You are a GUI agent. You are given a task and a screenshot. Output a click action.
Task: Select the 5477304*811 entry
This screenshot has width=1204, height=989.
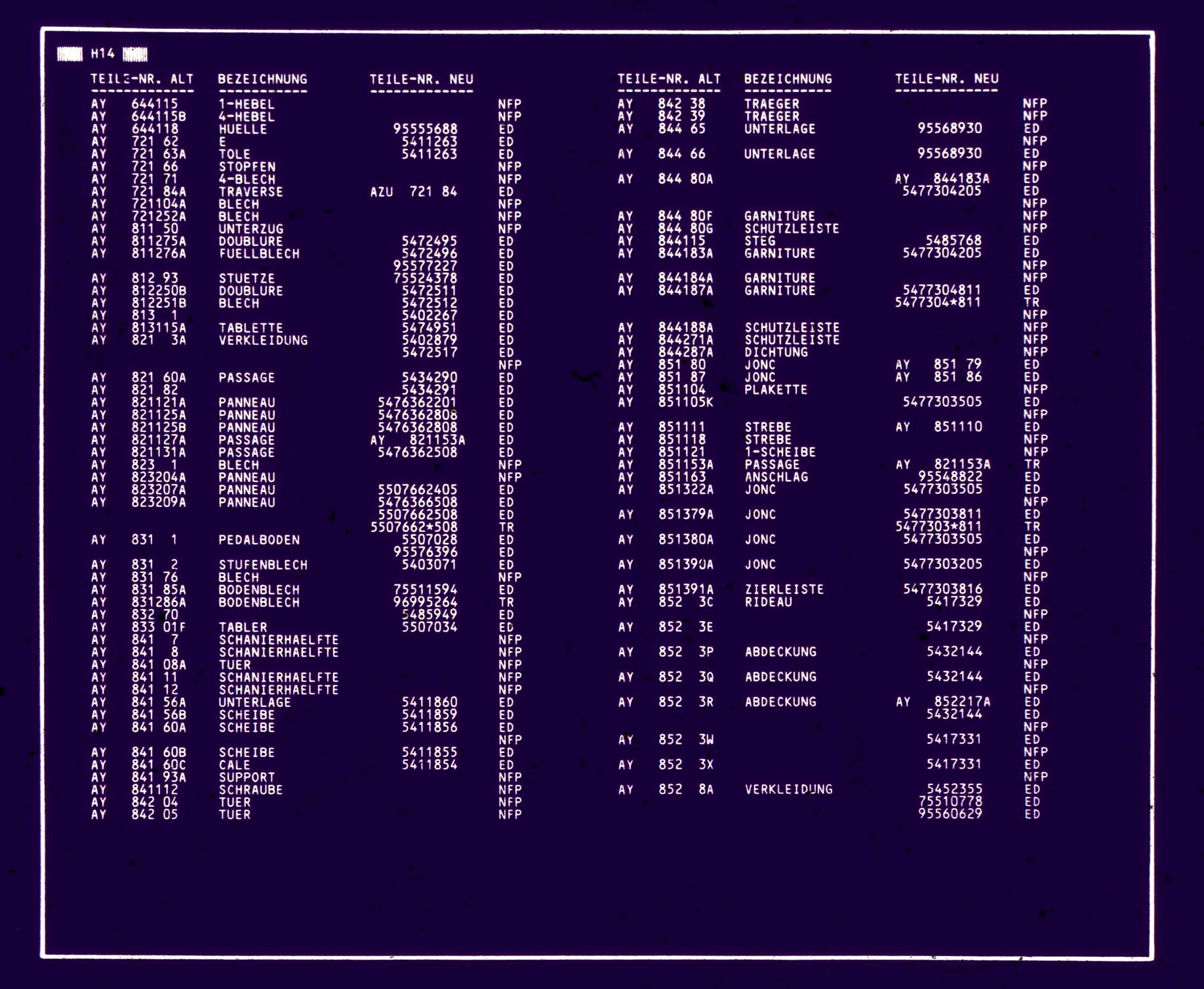pyautogui.click(x=938, y=302)
